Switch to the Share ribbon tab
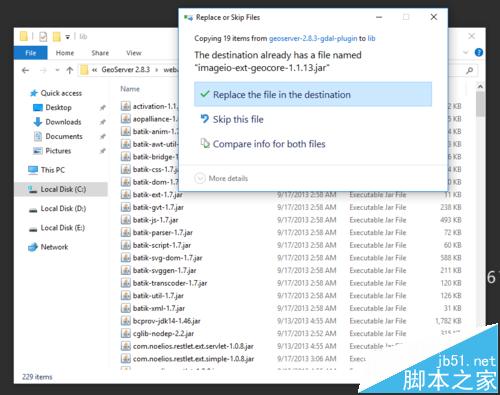500x395 pixels. (100, 53)
